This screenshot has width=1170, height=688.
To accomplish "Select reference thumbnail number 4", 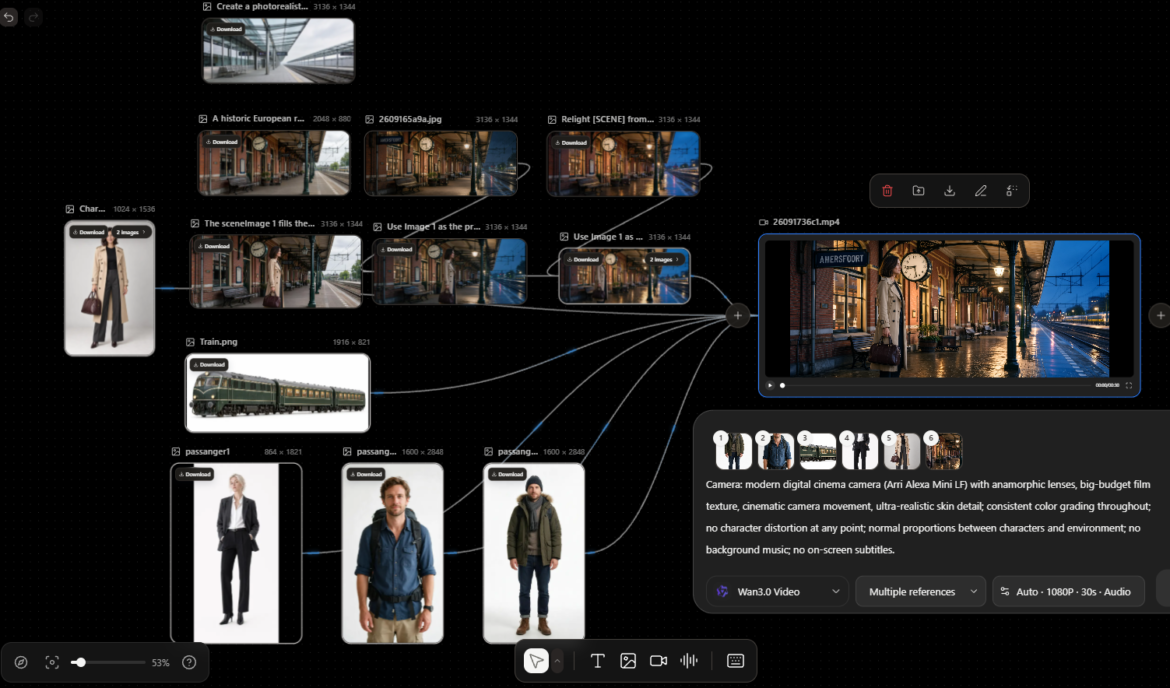I will 860,451.
